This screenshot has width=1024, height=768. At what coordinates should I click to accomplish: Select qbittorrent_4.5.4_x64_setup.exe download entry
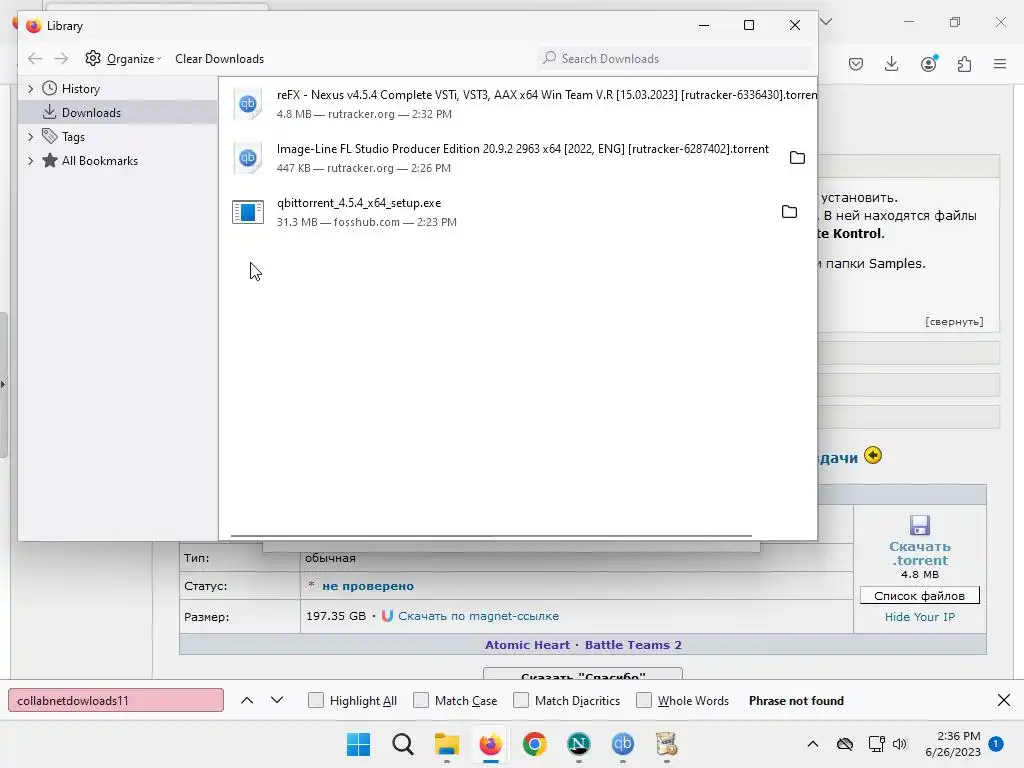[x=518, y=212]
